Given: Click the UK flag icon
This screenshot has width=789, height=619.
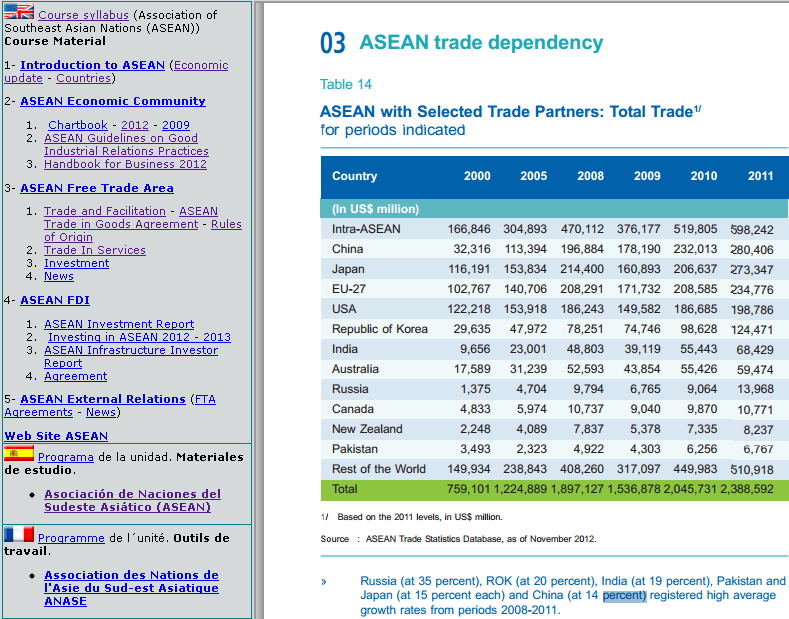Looking at the screenshot, I should click(x=19, y=12).
